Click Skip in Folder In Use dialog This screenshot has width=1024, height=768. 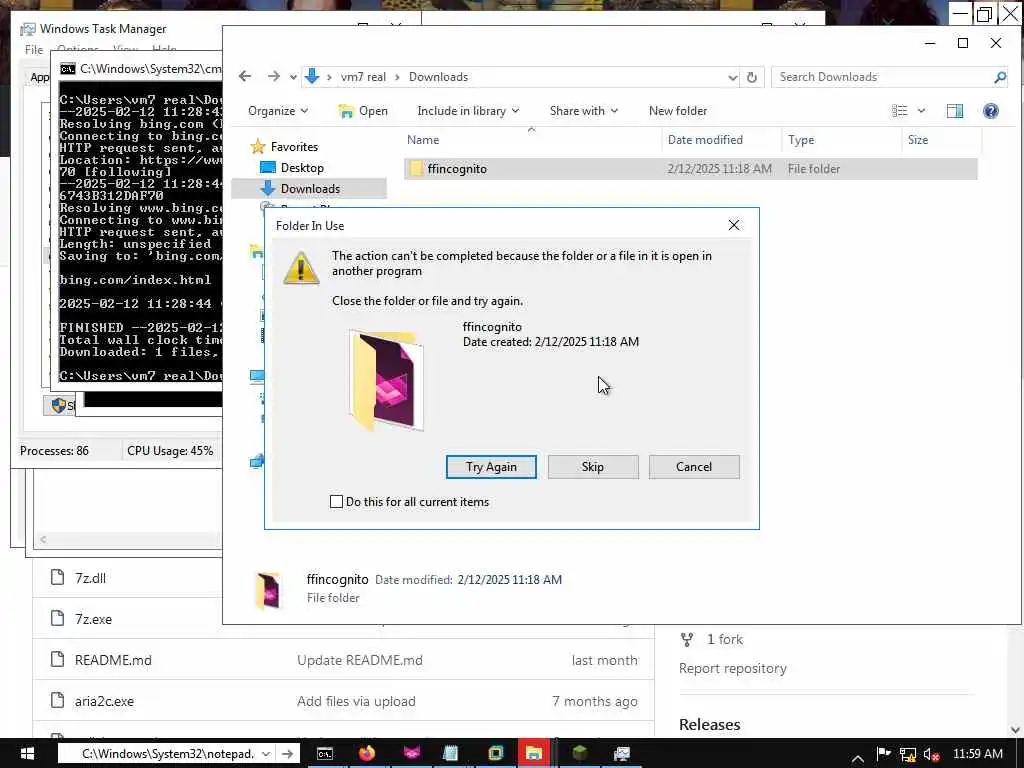593,467
